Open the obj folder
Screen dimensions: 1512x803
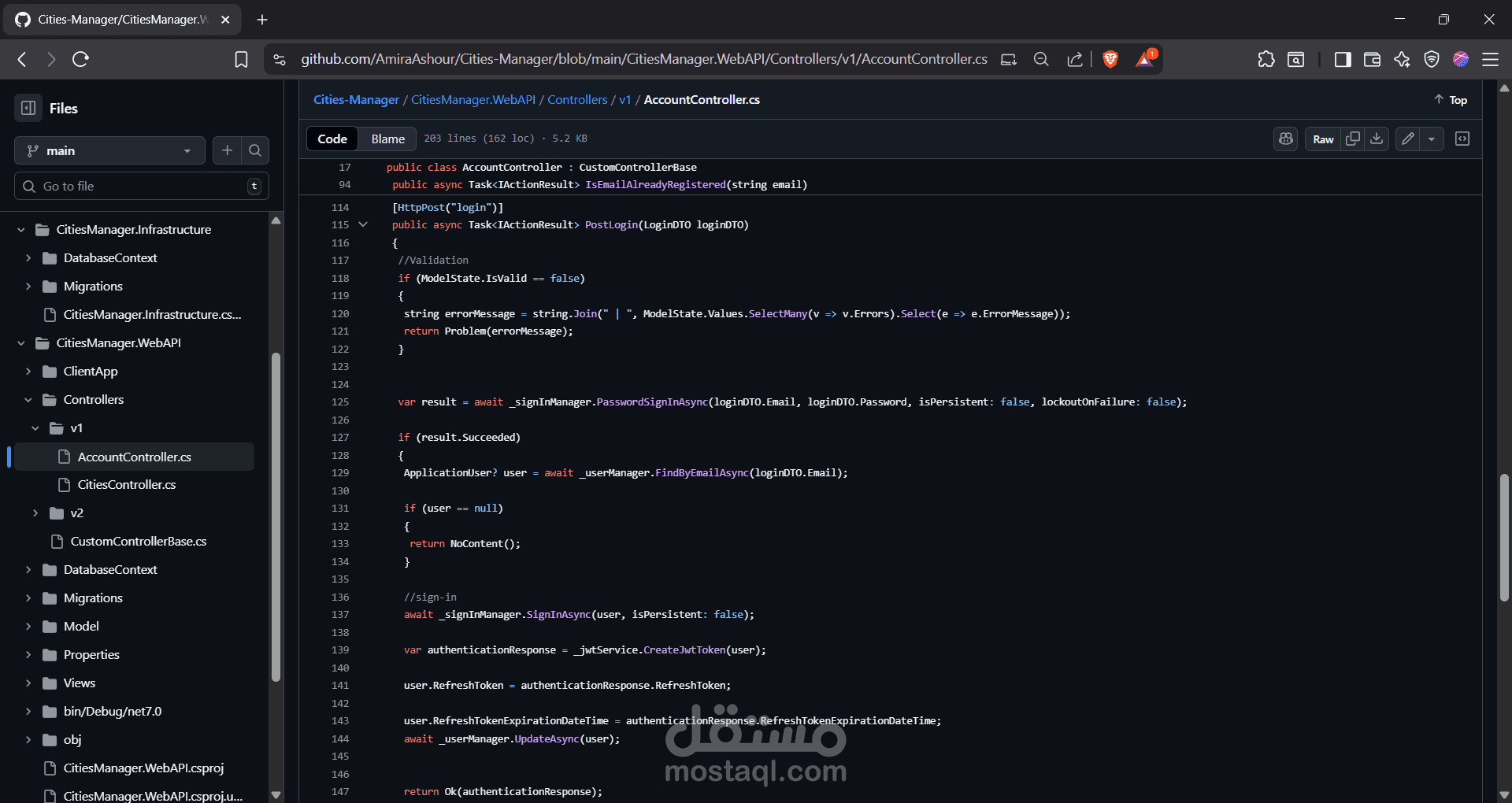click(x=72, y=740)
